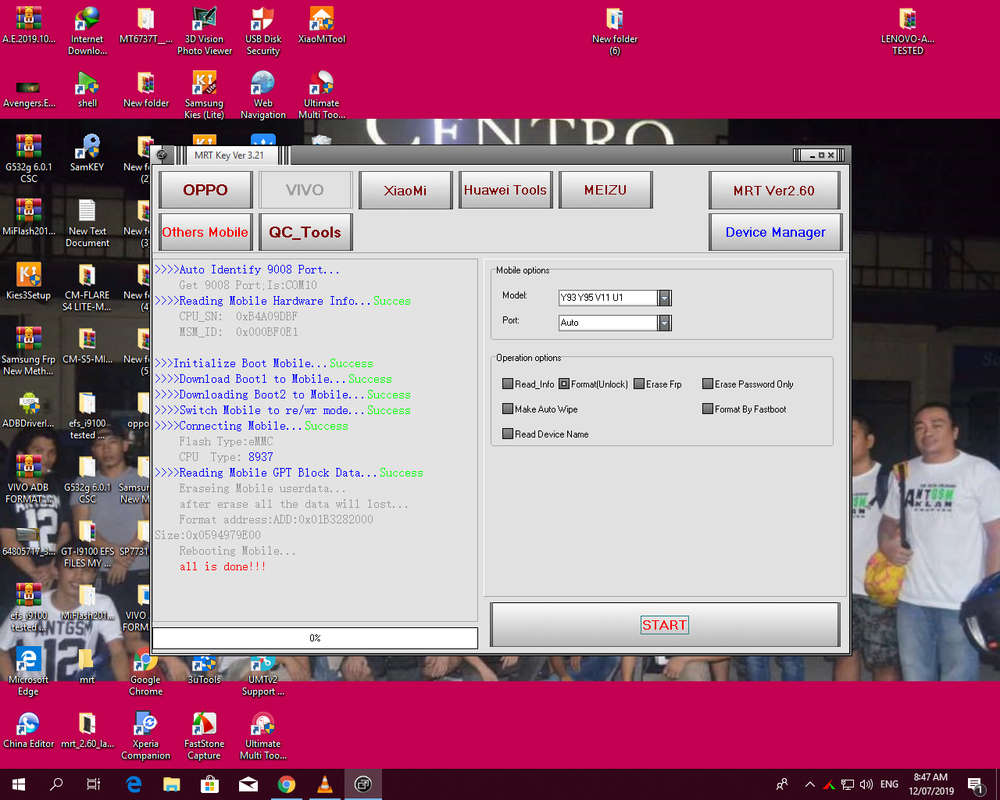This screenshot has height=800, width=1000.
Task: Click the 0% progress bar
Action: [315, 638]
